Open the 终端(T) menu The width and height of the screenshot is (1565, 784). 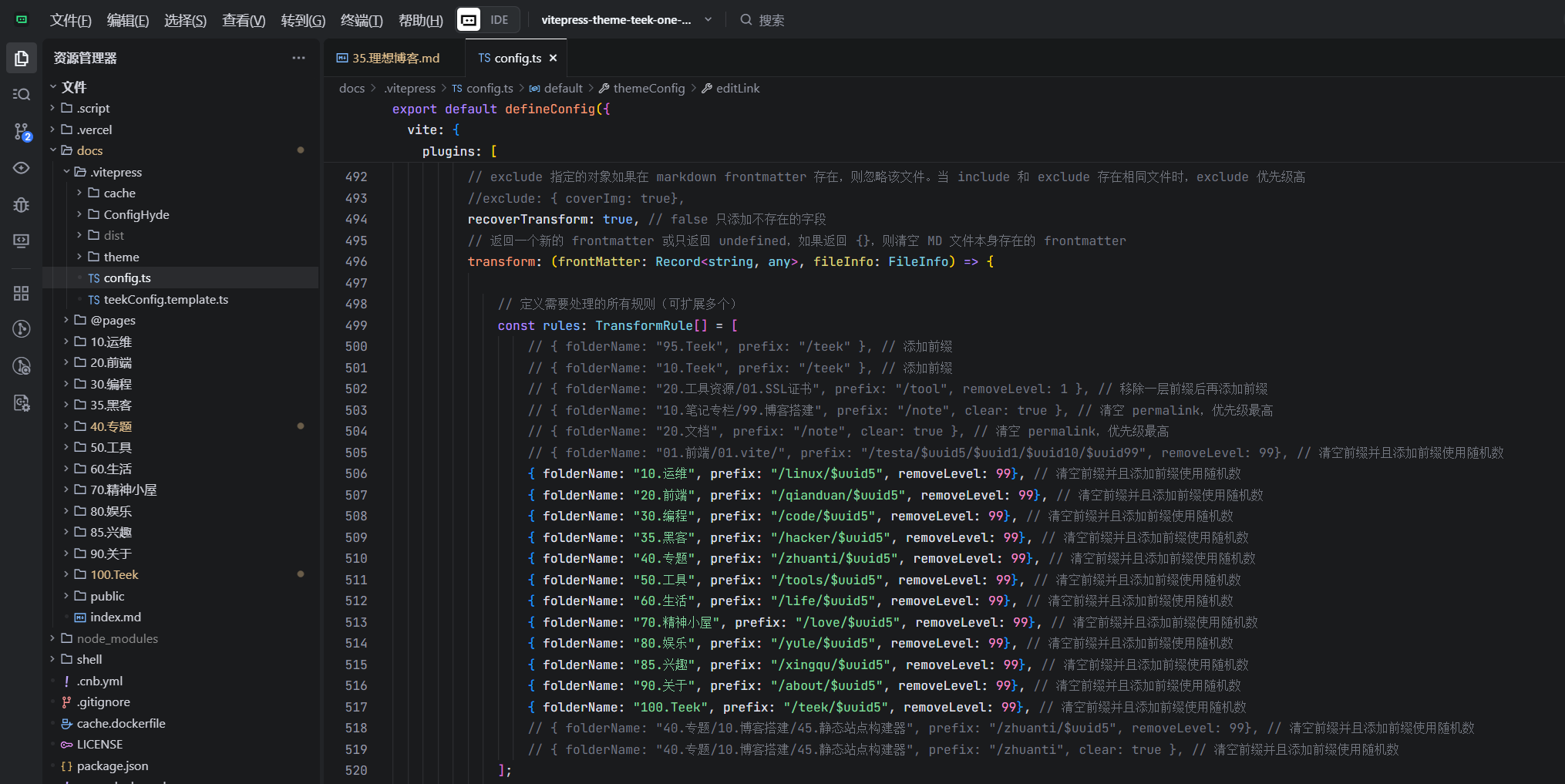pyautogui.click(x=362, y=20)
